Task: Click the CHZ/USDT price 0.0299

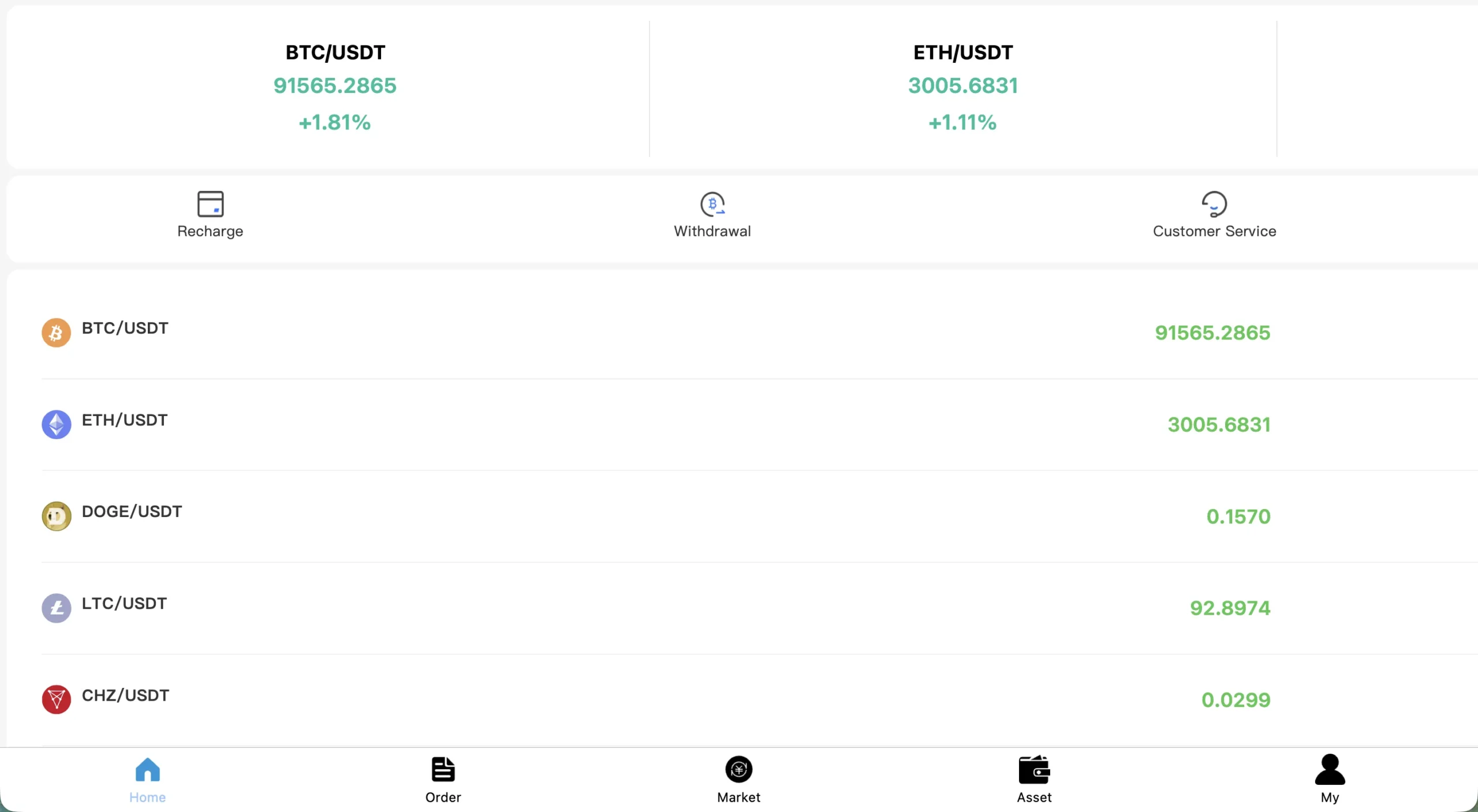Action: tap(1236, 699)
